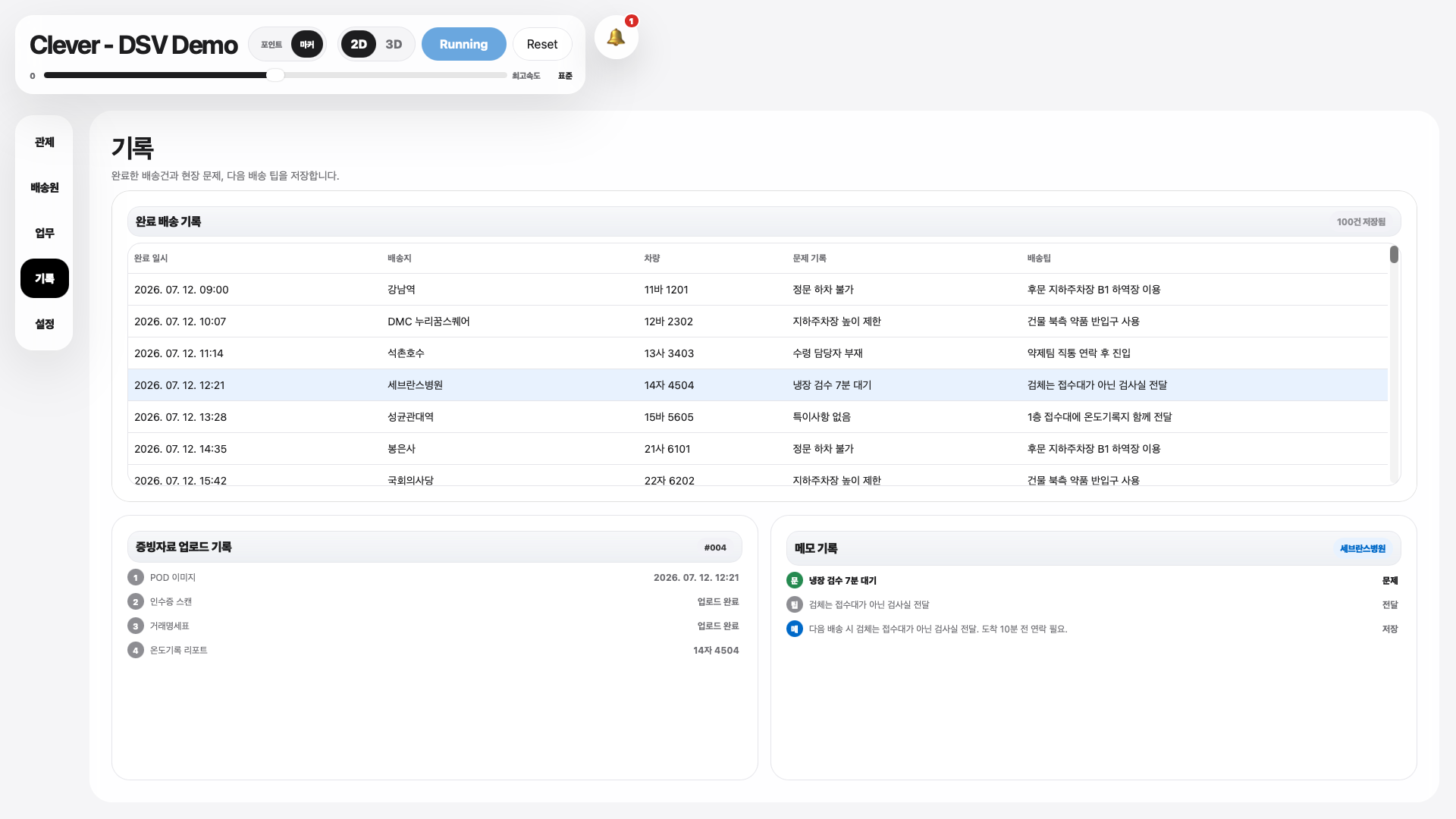Viewport: 1456px width, 819px height.
Task: Click the 배송지 column header
Action: click(x=400, y=259)
